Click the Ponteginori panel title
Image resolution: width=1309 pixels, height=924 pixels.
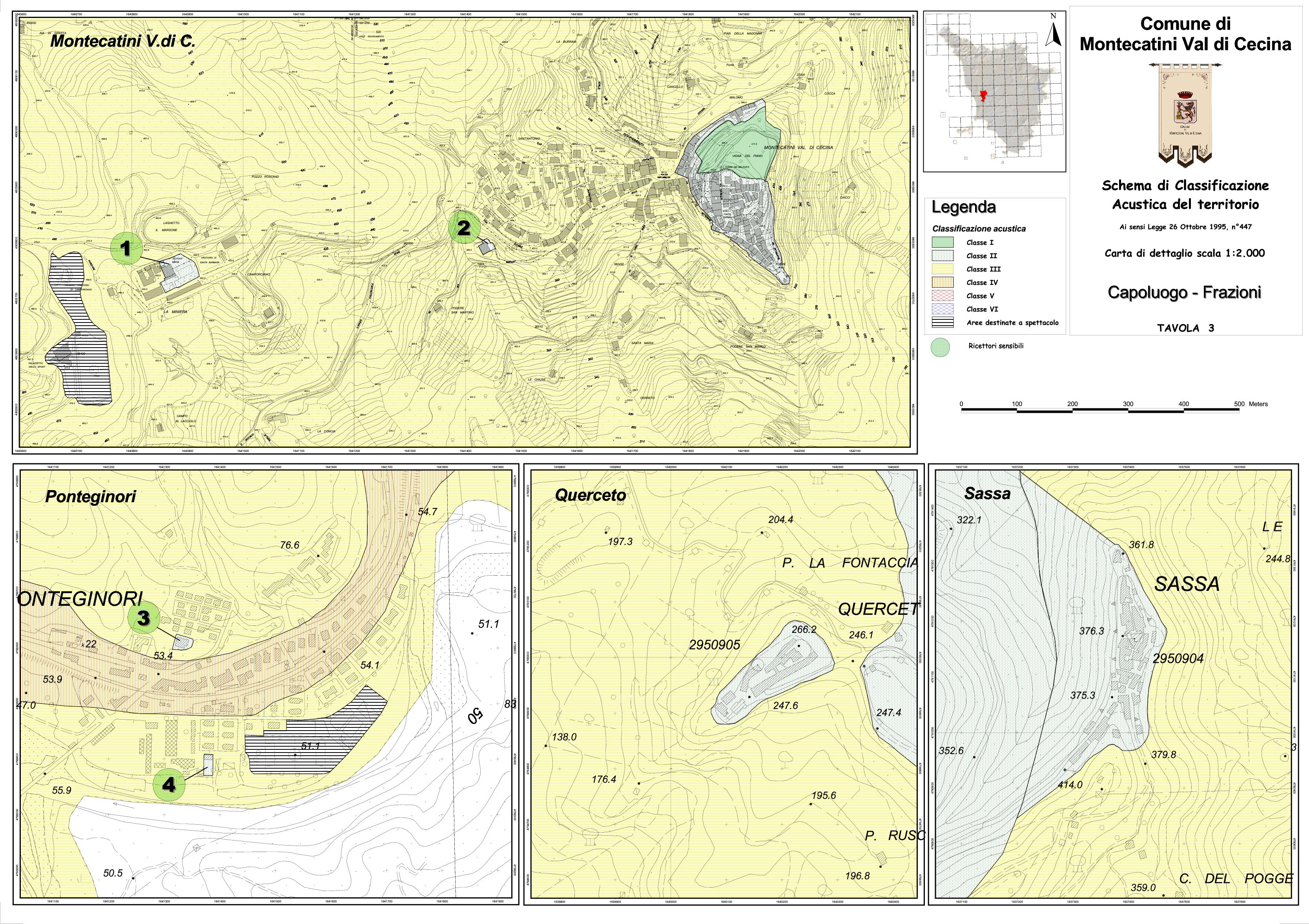(91, 496)
